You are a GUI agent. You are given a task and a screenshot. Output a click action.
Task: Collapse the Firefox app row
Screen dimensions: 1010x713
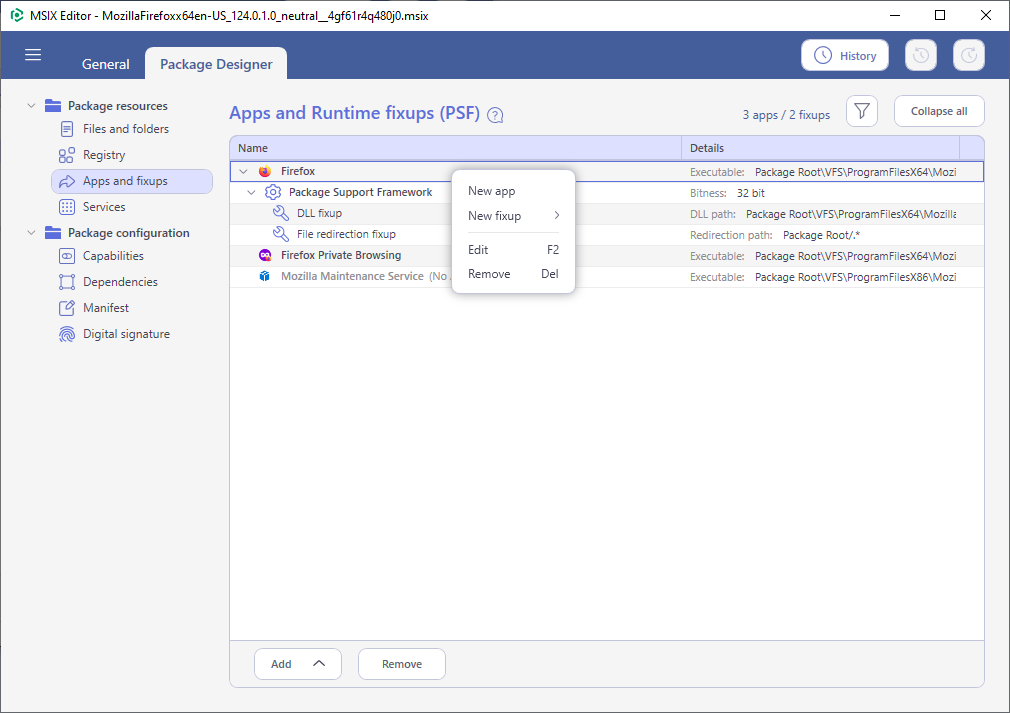(243, 171)
